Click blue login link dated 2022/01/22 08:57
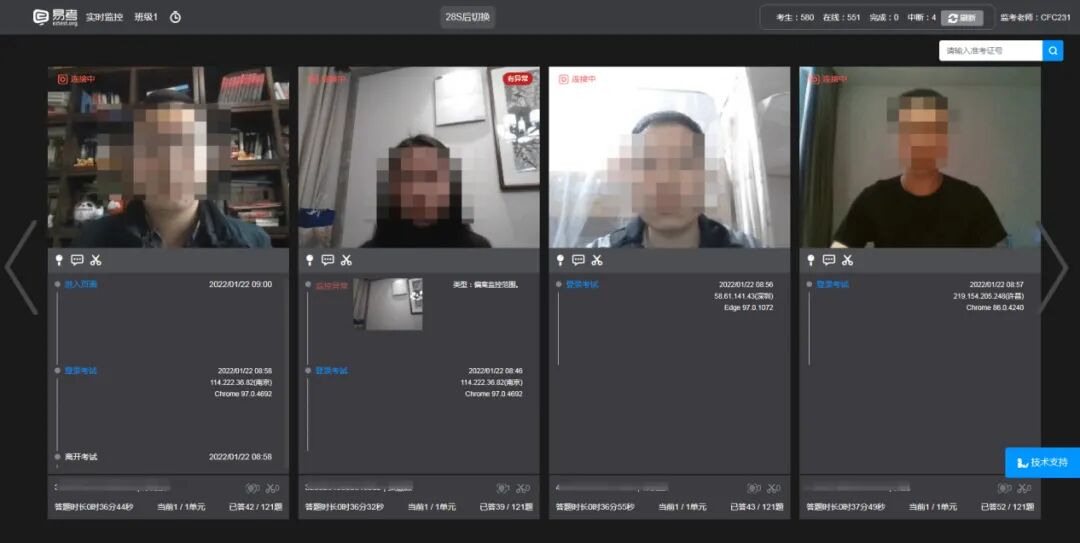Viewport: 1080px width, 543px height. coord(833,284)
